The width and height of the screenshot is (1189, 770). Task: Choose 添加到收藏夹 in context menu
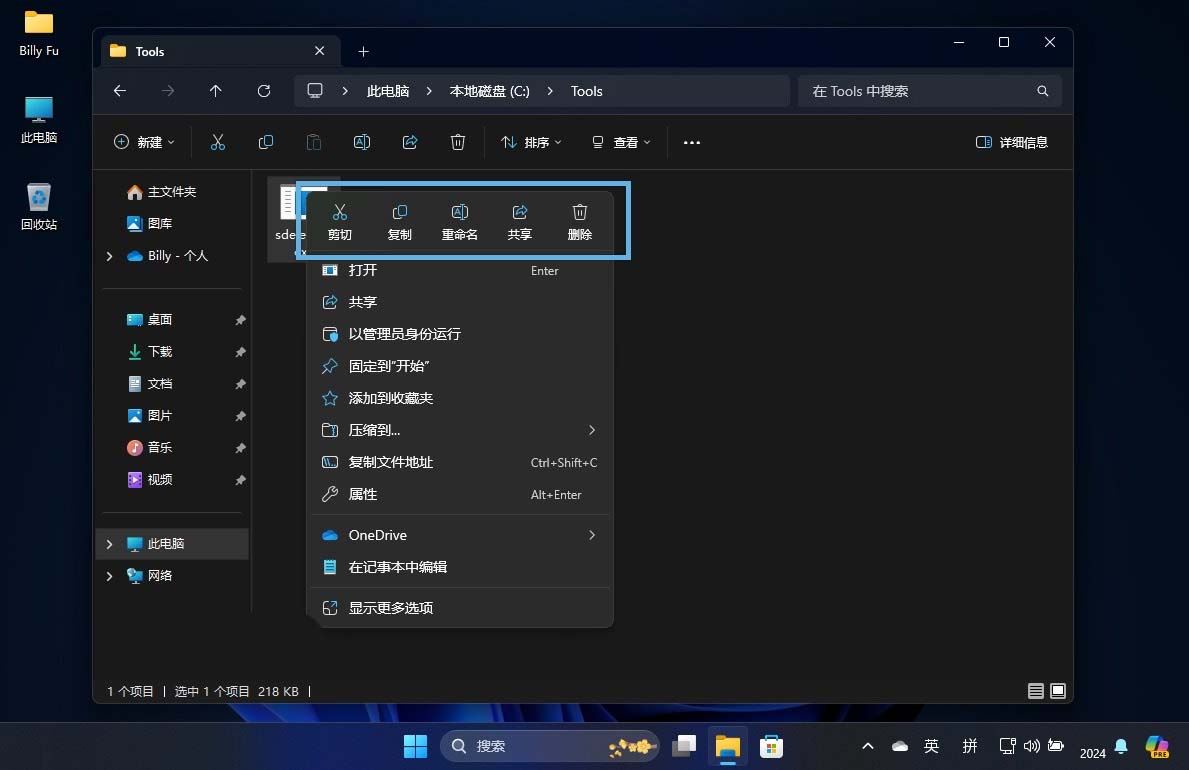pyautogui.click(x=462, y=398)
